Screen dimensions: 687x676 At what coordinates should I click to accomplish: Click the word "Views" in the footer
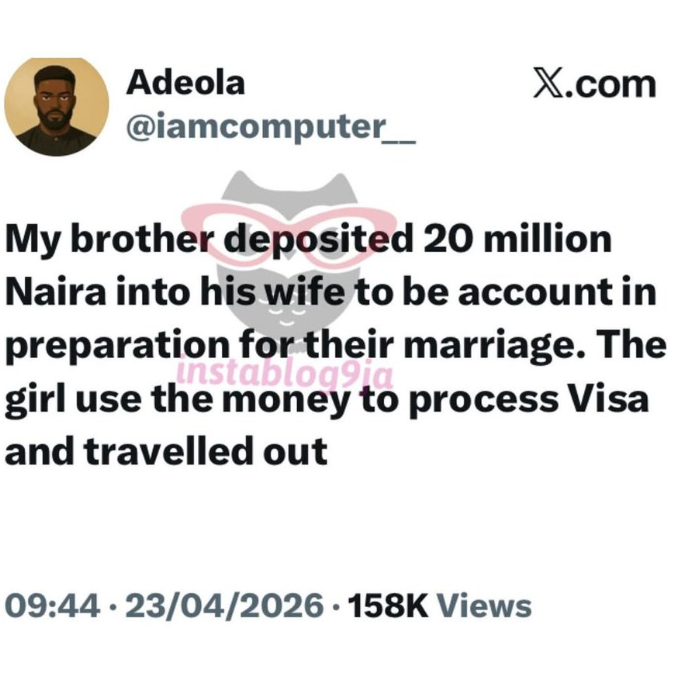[x=485, y=605]
